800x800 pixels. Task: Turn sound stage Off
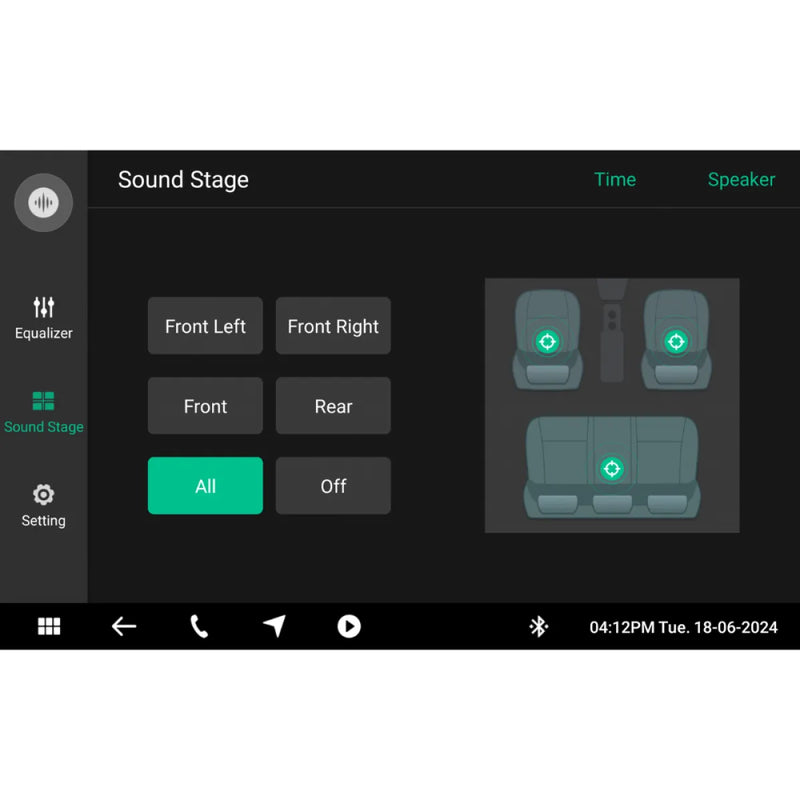333,486
